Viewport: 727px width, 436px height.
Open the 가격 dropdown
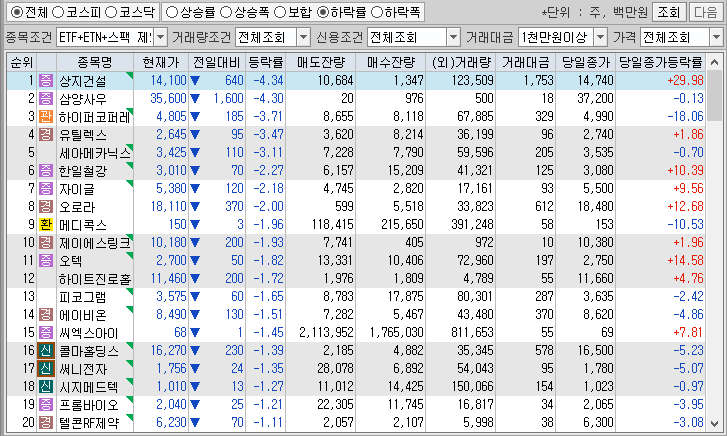pos(716,37)
